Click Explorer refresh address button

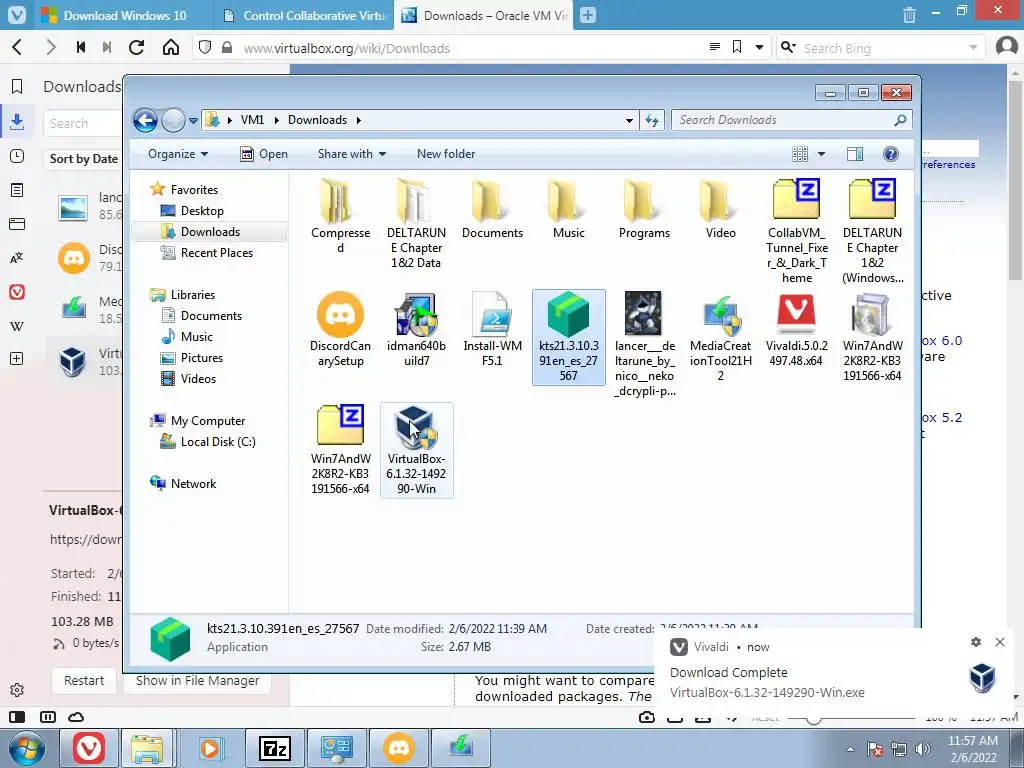tap(652, 120)
